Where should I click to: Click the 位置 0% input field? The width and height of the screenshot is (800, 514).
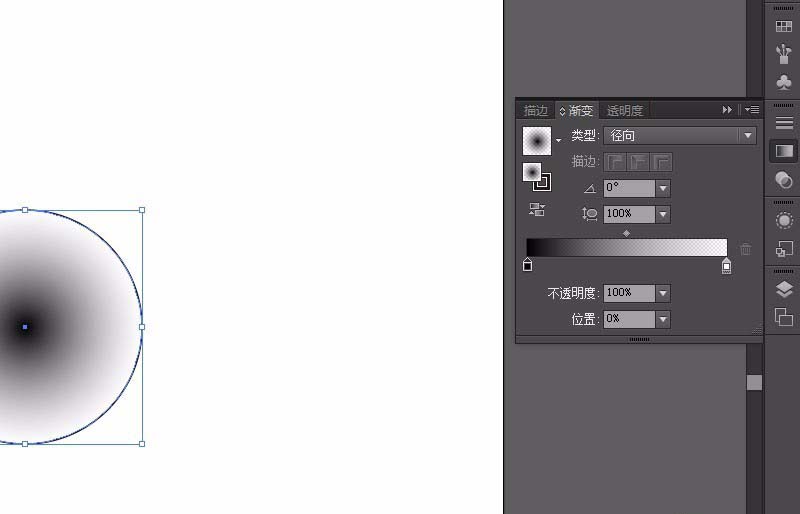click(629, 320)
